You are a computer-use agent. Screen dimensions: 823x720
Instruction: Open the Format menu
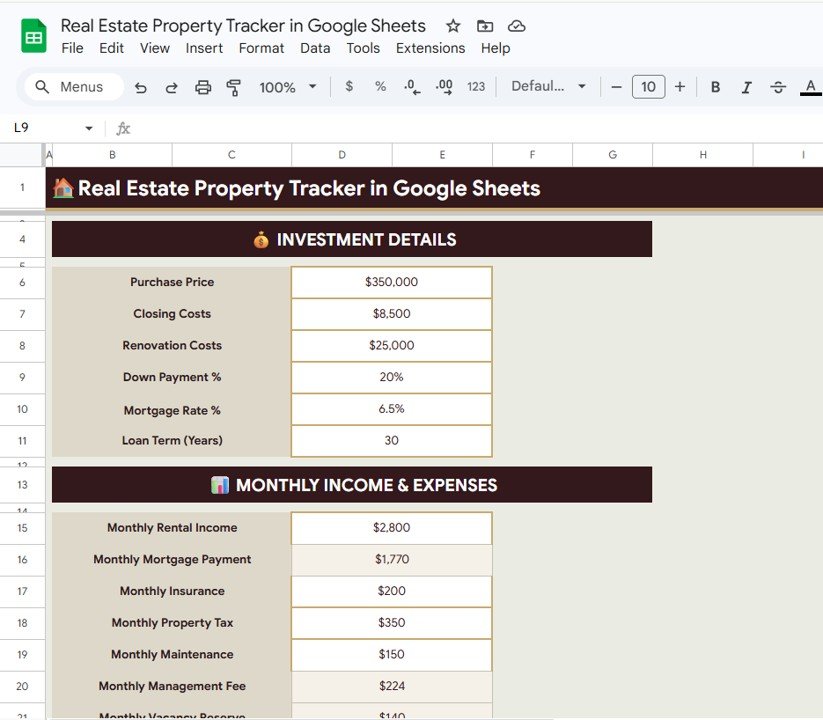point(261,48)
